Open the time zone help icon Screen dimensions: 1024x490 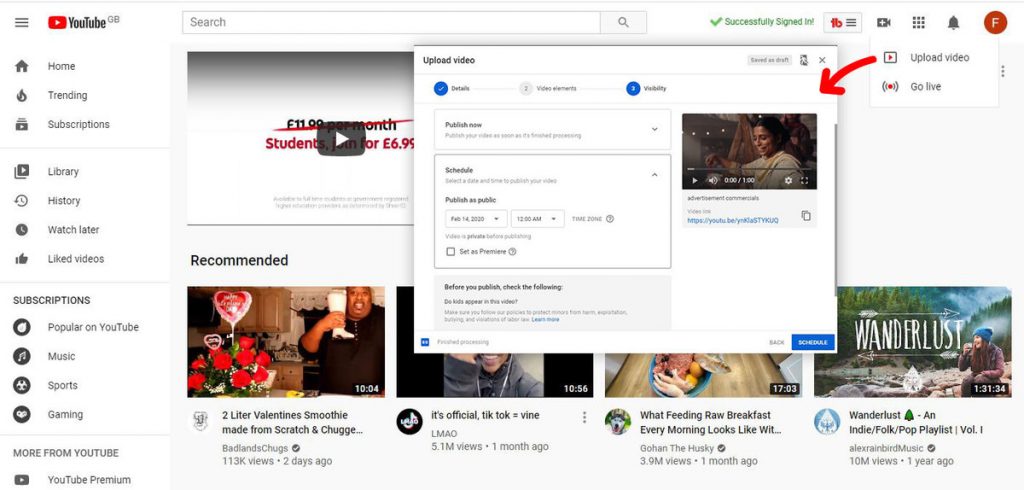pos(610,219)
